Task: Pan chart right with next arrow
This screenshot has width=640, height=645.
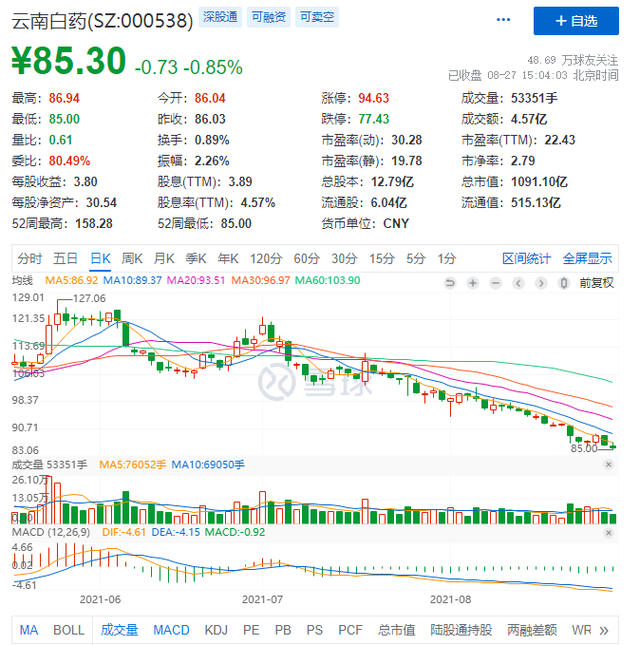Action: (x=541, y=283)
